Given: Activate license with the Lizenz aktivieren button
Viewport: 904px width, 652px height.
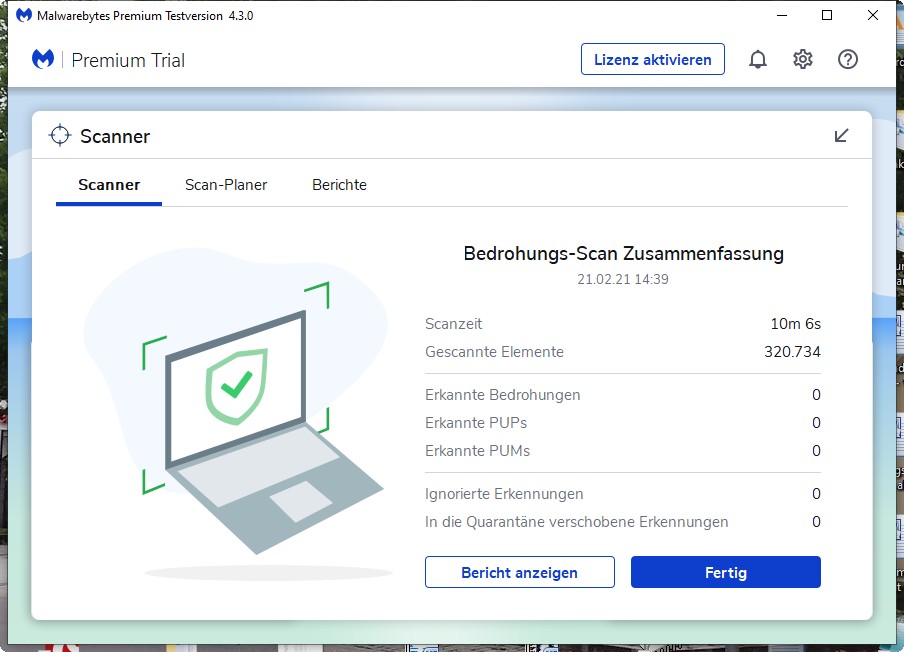Looking at the screenshot, I should pyautogui.click(x=652, y=59).
